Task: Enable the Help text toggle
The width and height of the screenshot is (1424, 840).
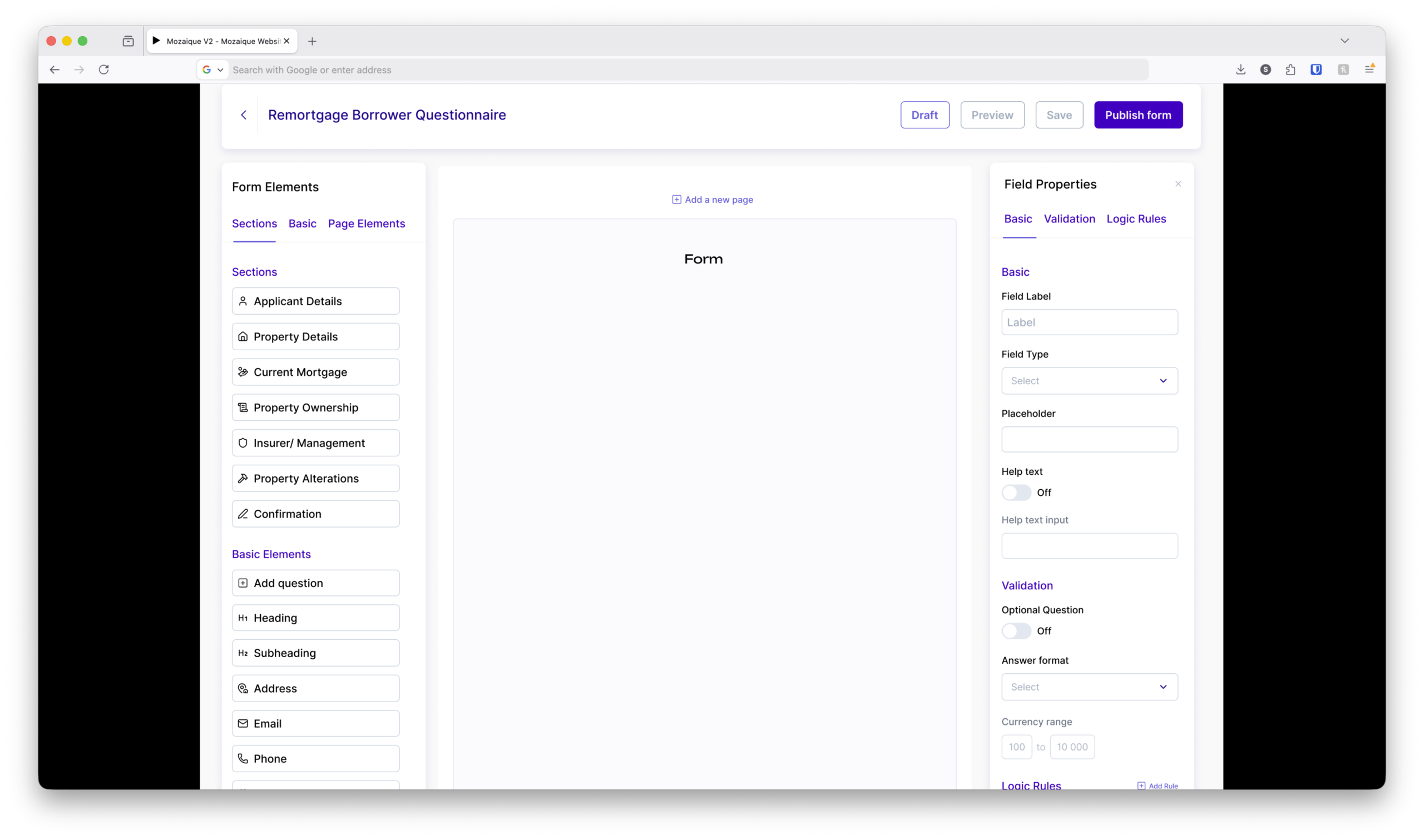Action: [1016, 493]
